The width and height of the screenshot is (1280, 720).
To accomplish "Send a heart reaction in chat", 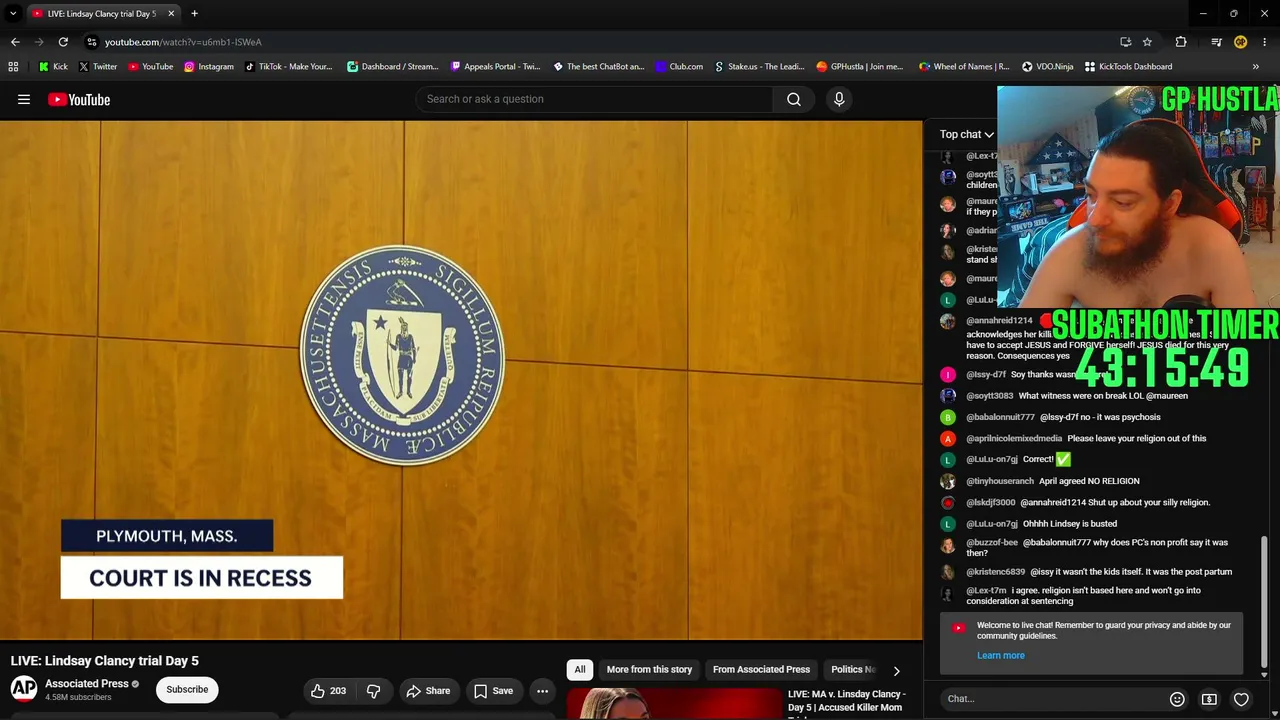I will 1241,699.
